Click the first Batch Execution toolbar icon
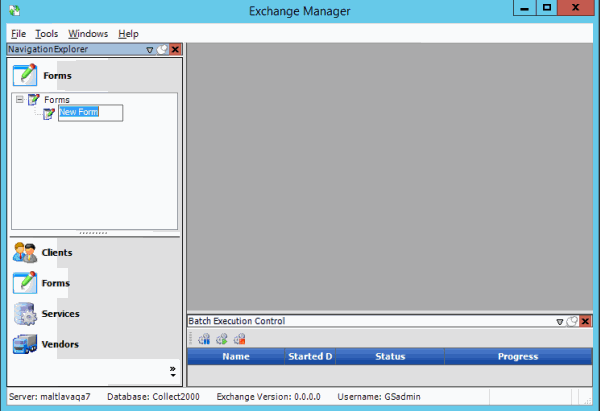The height and width of the screenshot is (411, 600). tap(204, 339)
